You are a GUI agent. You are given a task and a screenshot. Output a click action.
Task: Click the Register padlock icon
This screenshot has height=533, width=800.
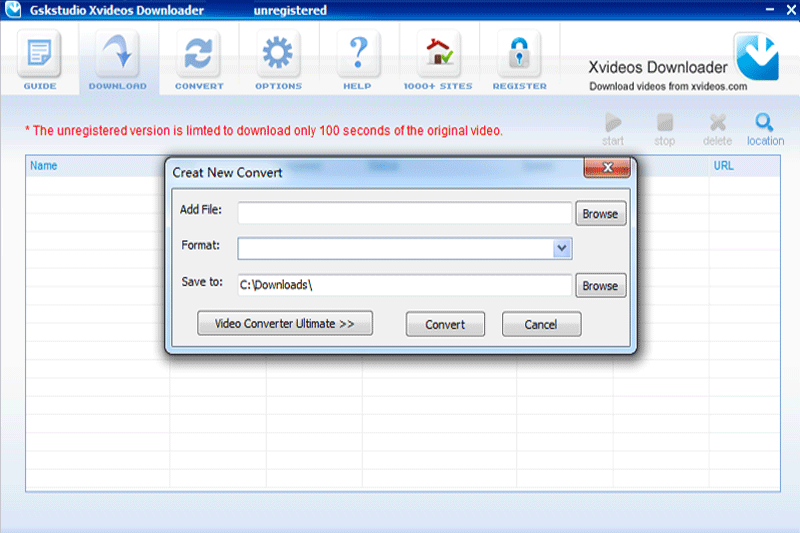[x=519, y=56]
